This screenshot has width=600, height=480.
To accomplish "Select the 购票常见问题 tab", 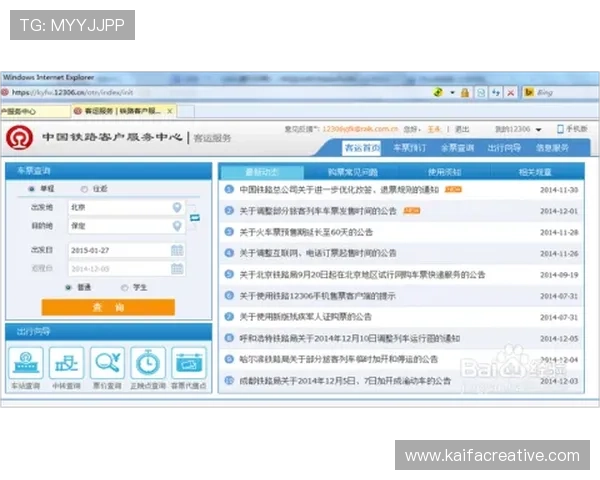I will click(352, 172).
